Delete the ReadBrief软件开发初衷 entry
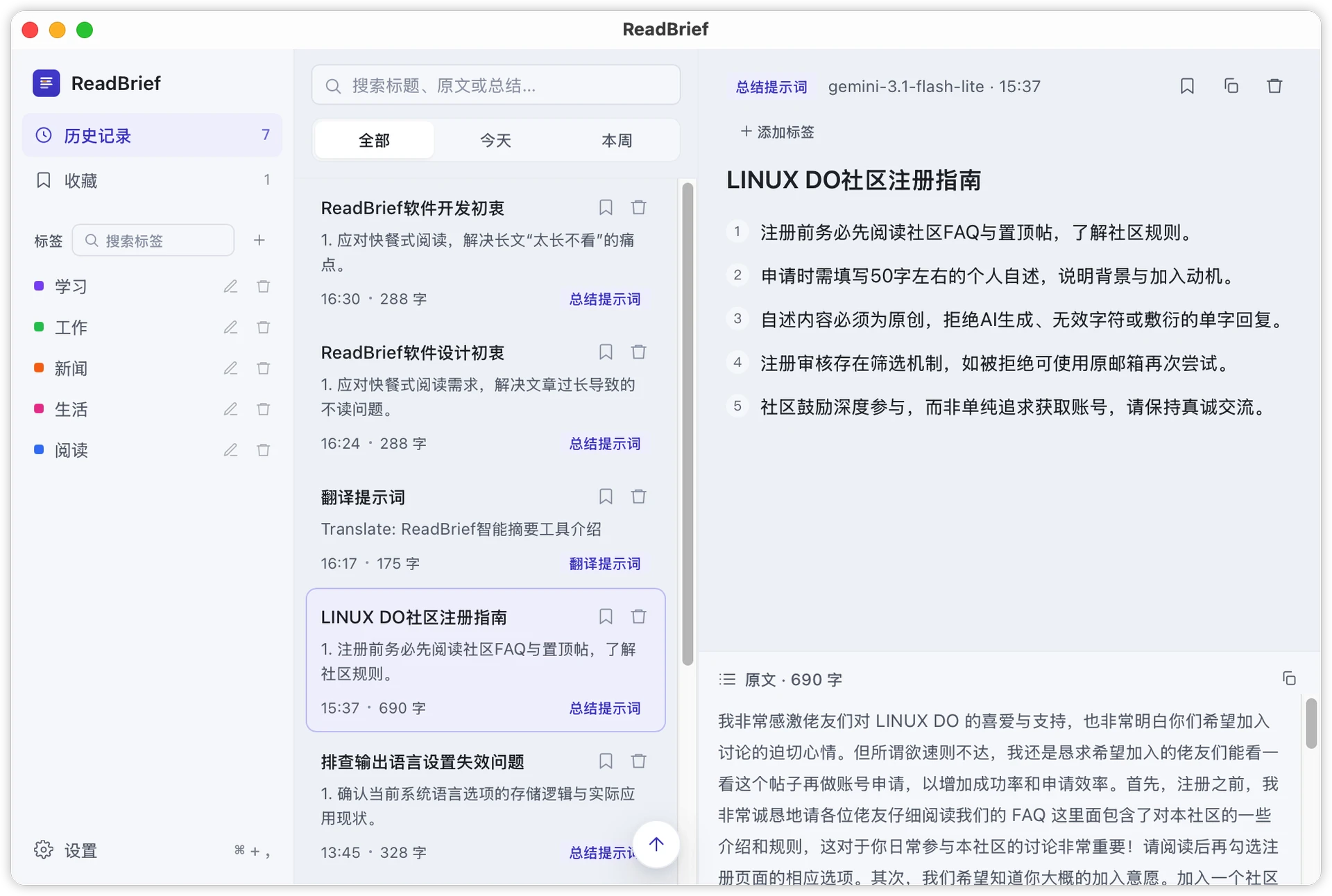This screenshot has width=1332, height=896. pos(639,207)
